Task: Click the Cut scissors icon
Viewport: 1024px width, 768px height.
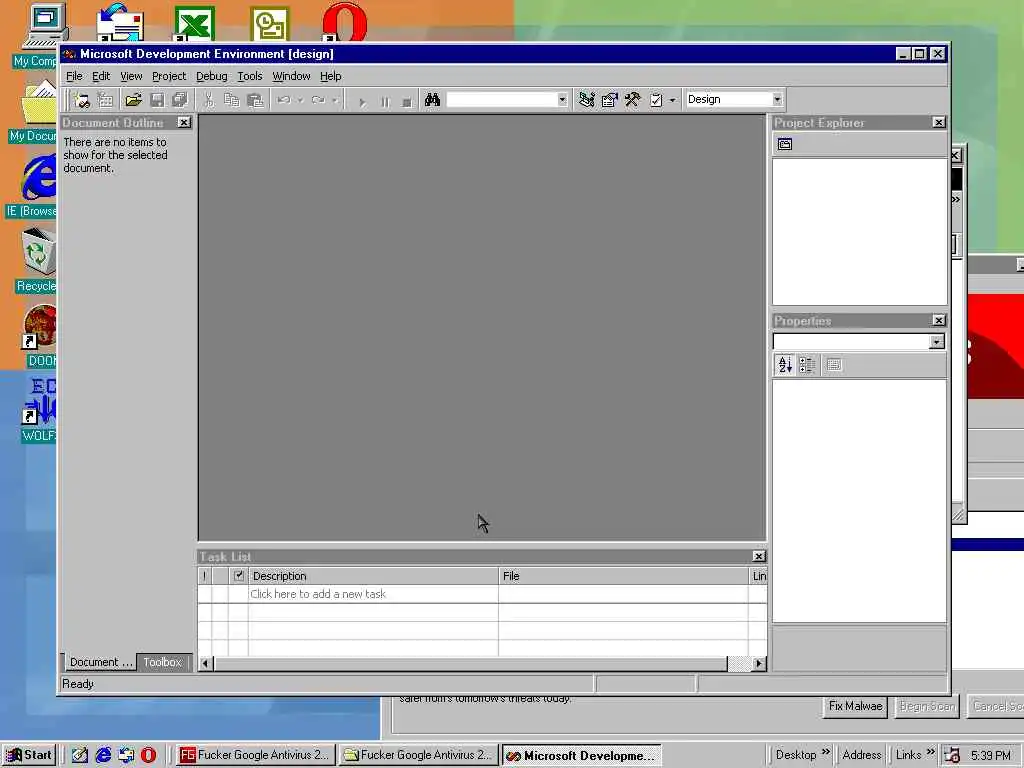Action: 208,100
